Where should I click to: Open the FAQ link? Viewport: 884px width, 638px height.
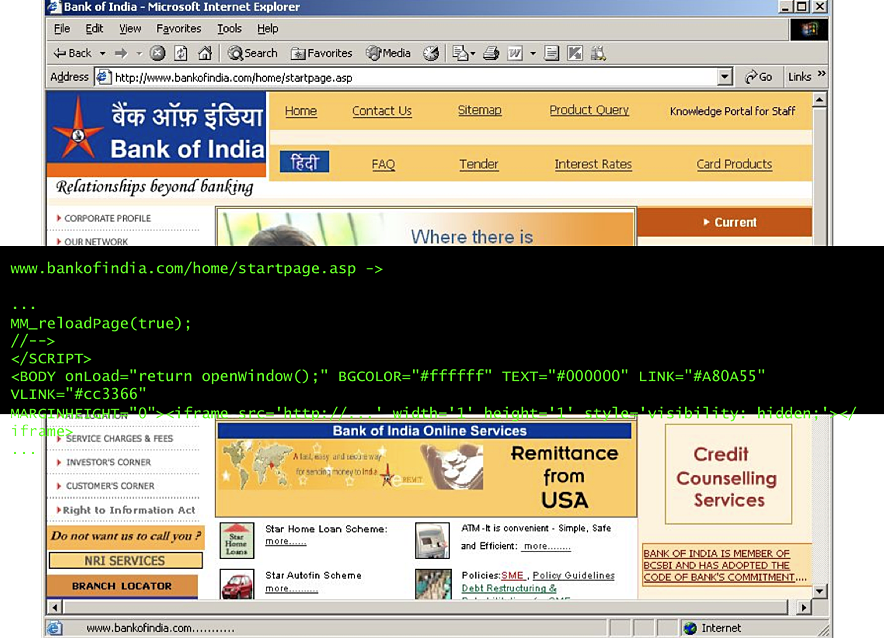pyautogui.click(x=383, y=165)
